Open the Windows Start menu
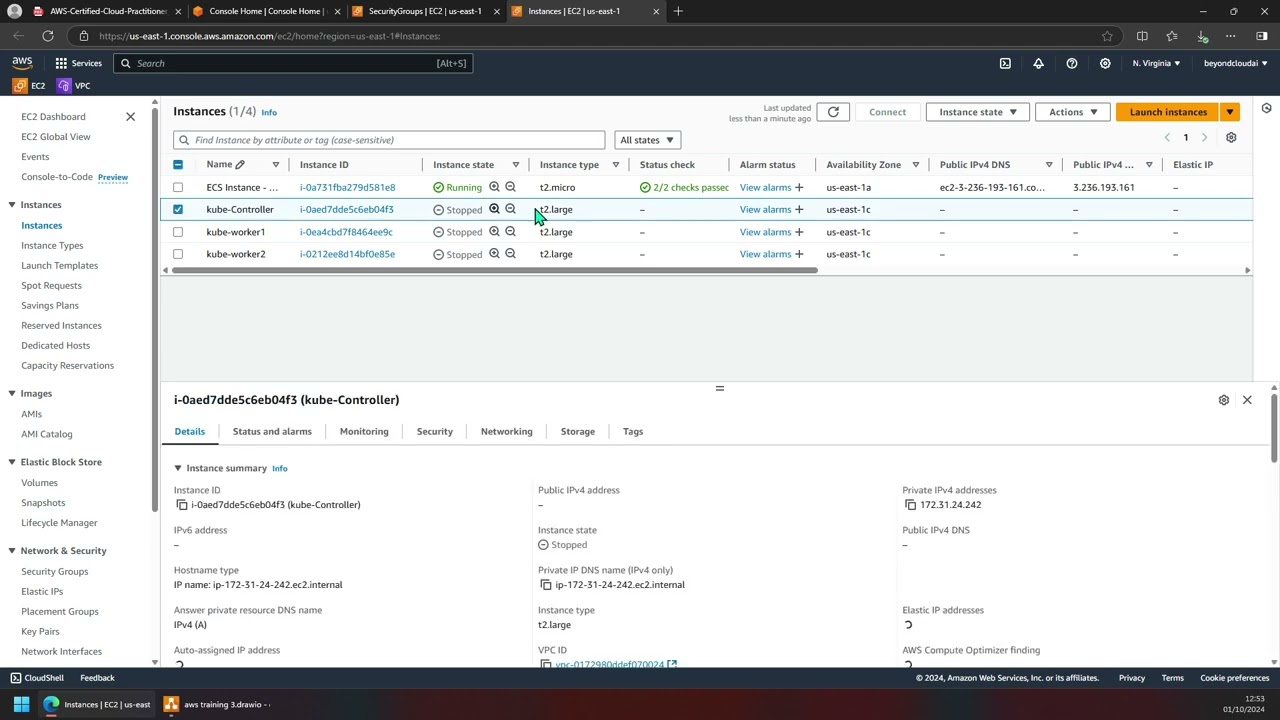1280x720 pixels. click(21, 704)
